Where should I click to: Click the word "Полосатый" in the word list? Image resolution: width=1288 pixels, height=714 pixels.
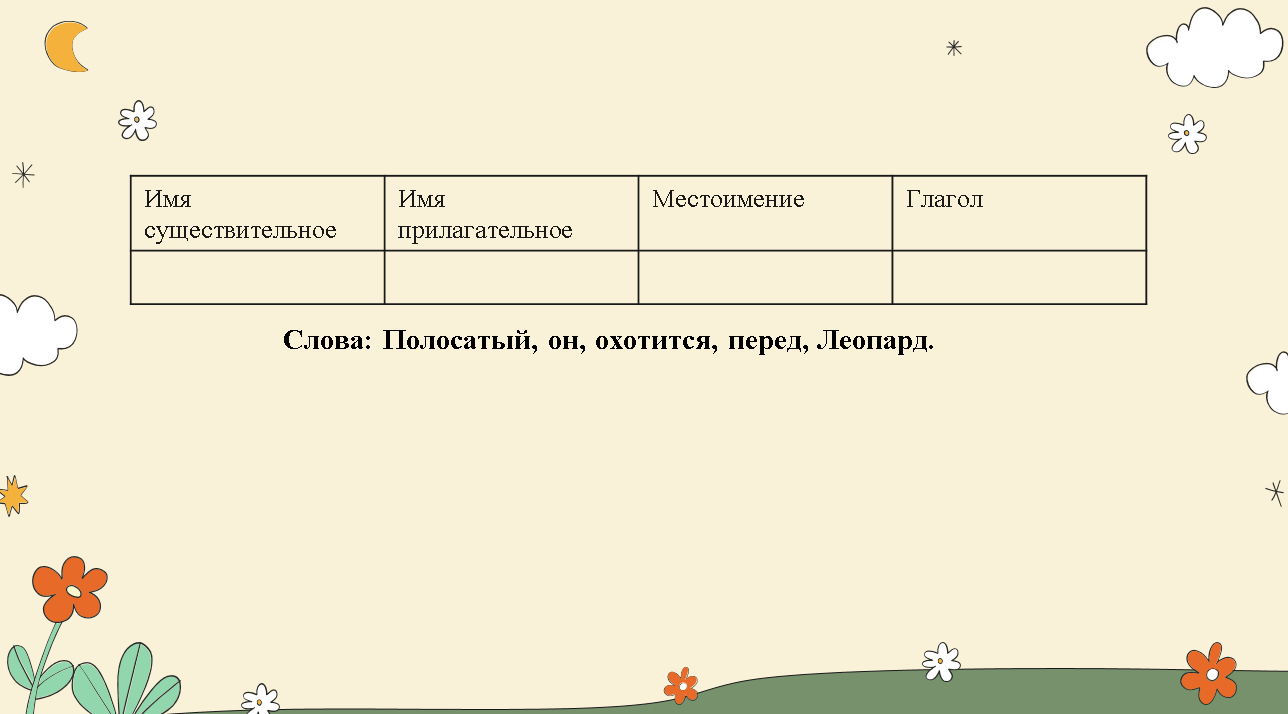pyautogui.click(x=458, y=341)
